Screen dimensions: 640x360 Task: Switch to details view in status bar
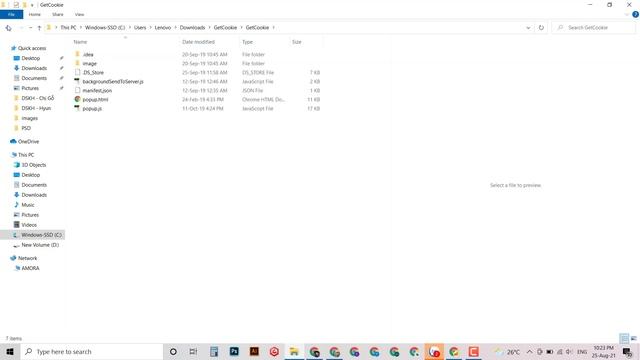(x=624, y=338)
